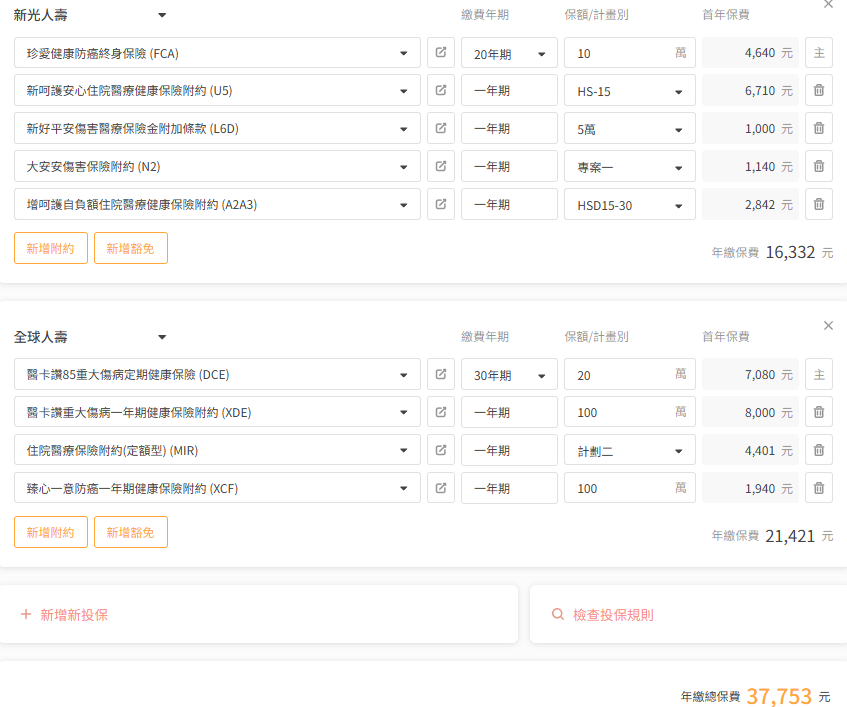847x707 pixels.
Task: Expand product selector 臻心一意防癌一年期健康保險附約 (XCF)
Action: (217, 488)
